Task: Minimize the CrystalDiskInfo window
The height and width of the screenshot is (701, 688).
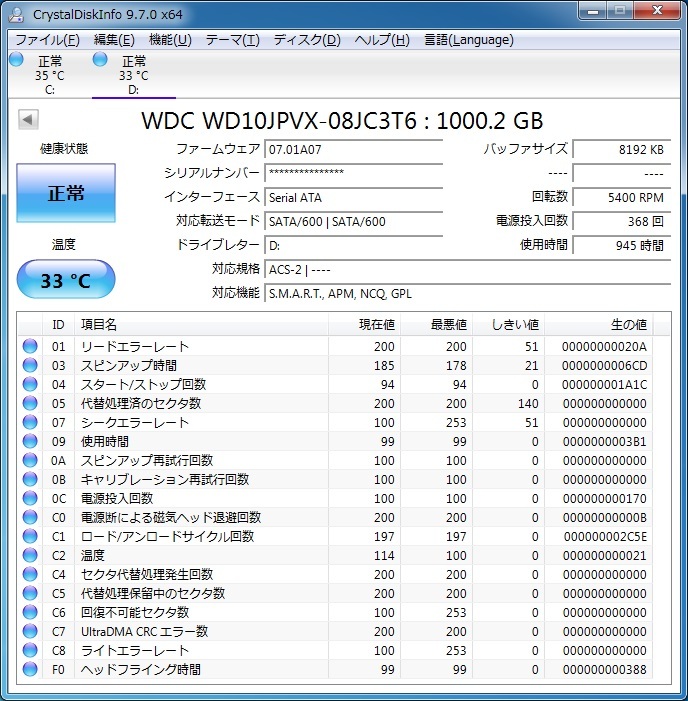Action: [x=593, y=11]
